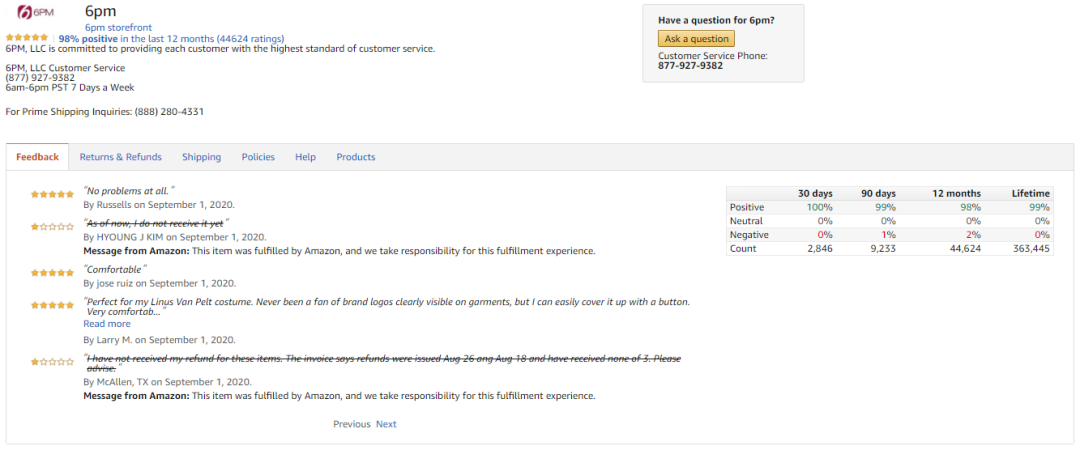Click the seller's overall five-star rating icon
Image resolution: width=1080 pixels, height=450 pixels.
tap(27, 38)
